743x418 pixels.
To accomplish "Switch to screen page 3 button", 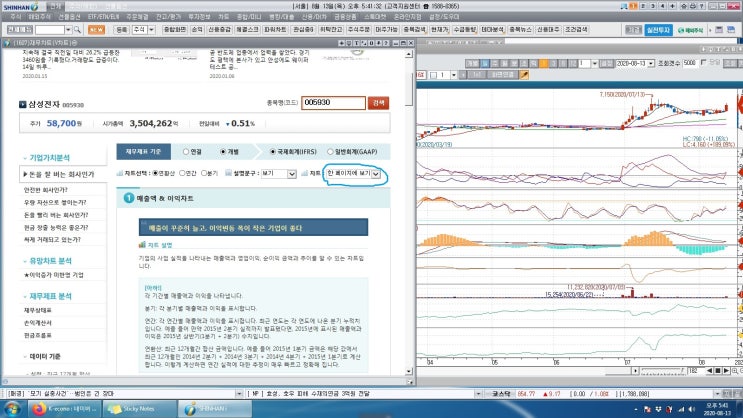I will (x=652, y=6).
